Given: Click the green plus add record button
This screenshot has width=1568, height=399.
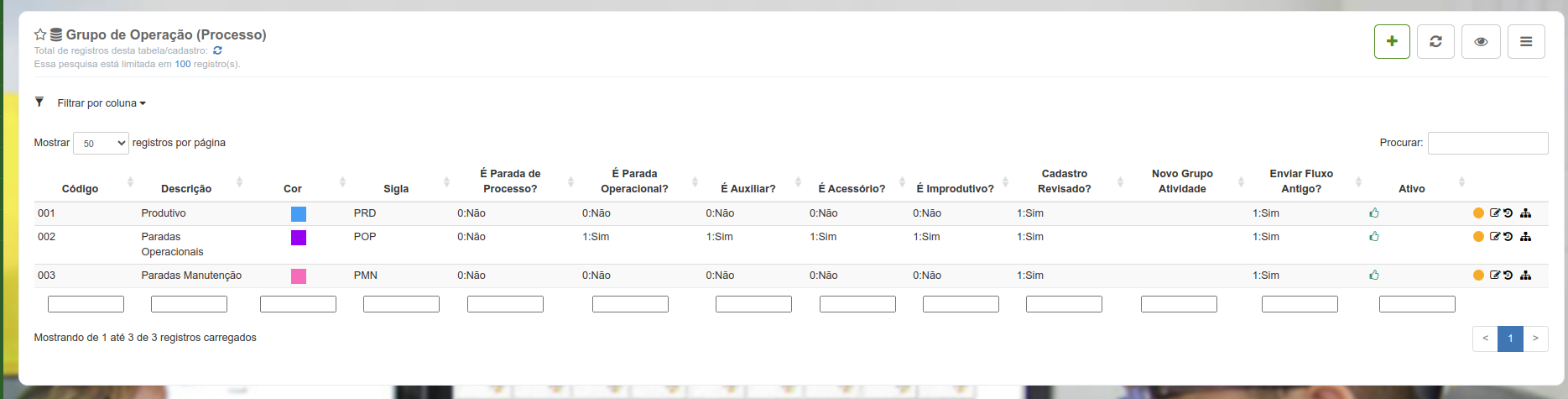Looking at the screenshot, I should pyautogui.click(x=1392, y=42).
